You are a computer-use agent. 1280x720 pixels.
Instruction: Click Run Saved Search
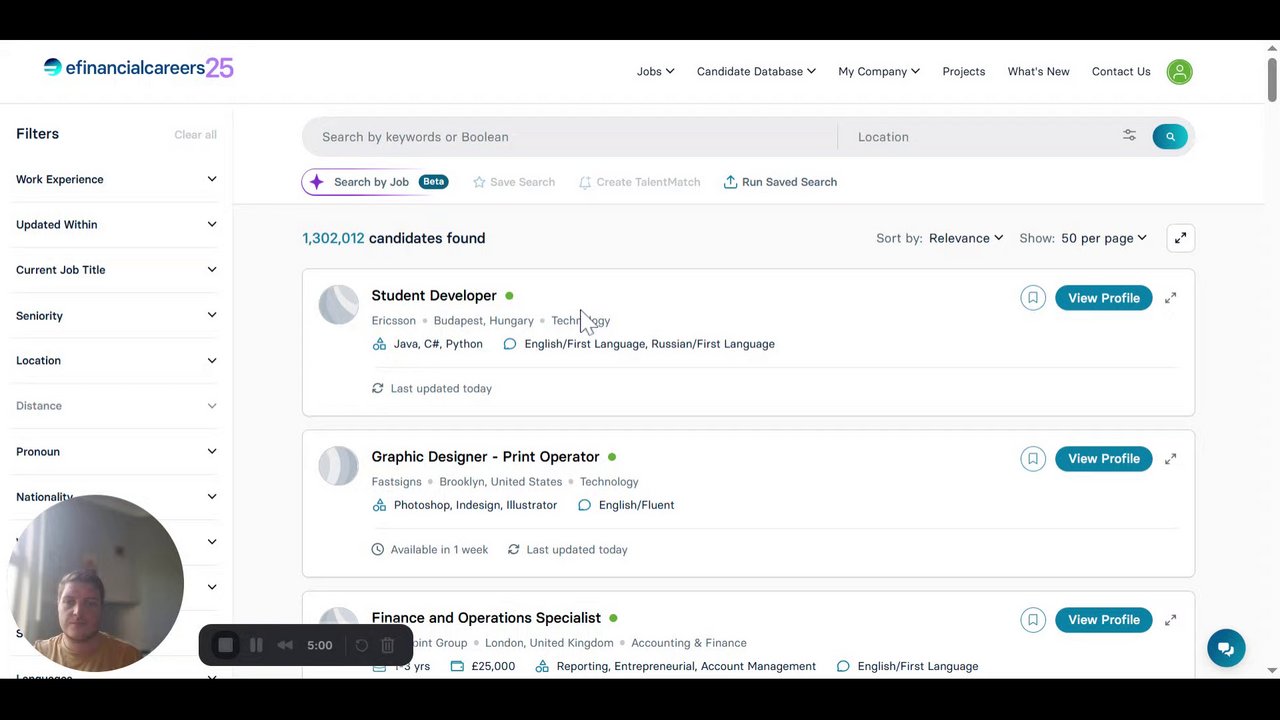coord(780,182)
